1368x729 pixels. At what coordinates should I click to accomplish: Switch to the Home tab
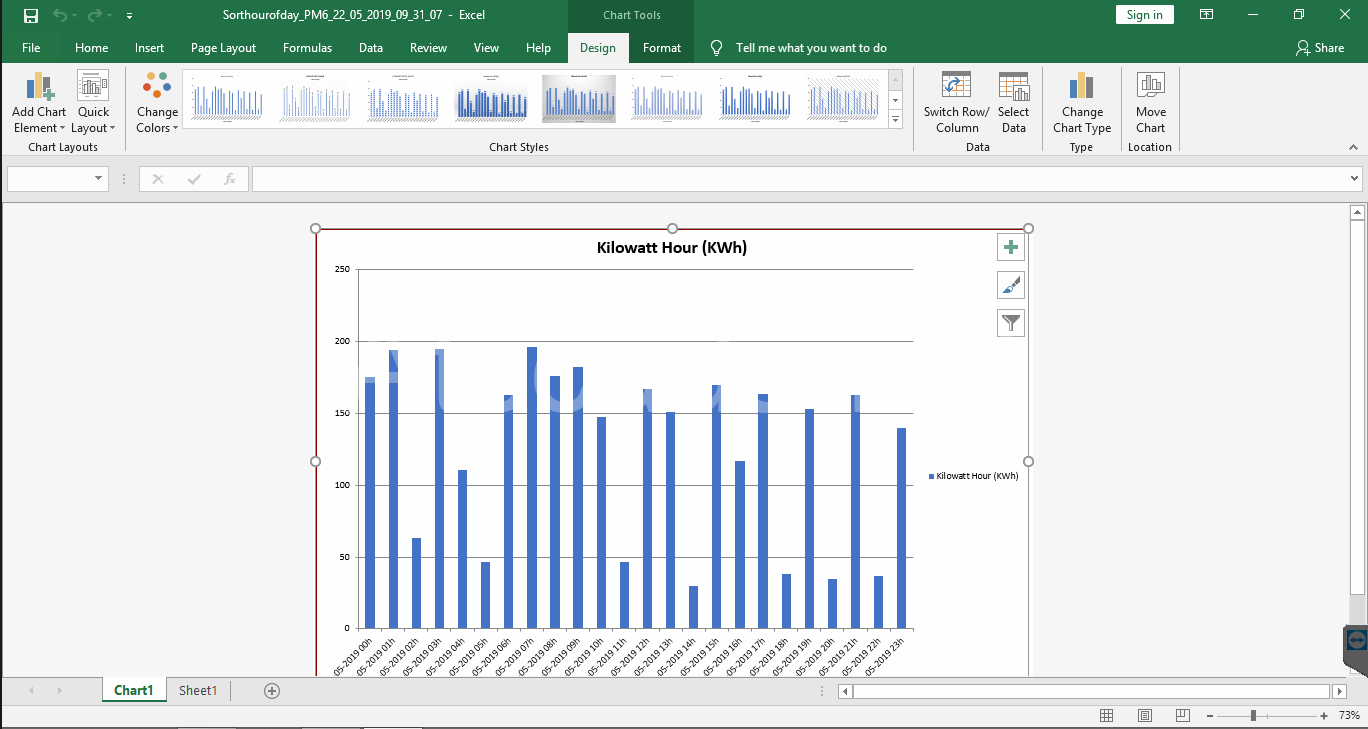[x=92, y=48]
